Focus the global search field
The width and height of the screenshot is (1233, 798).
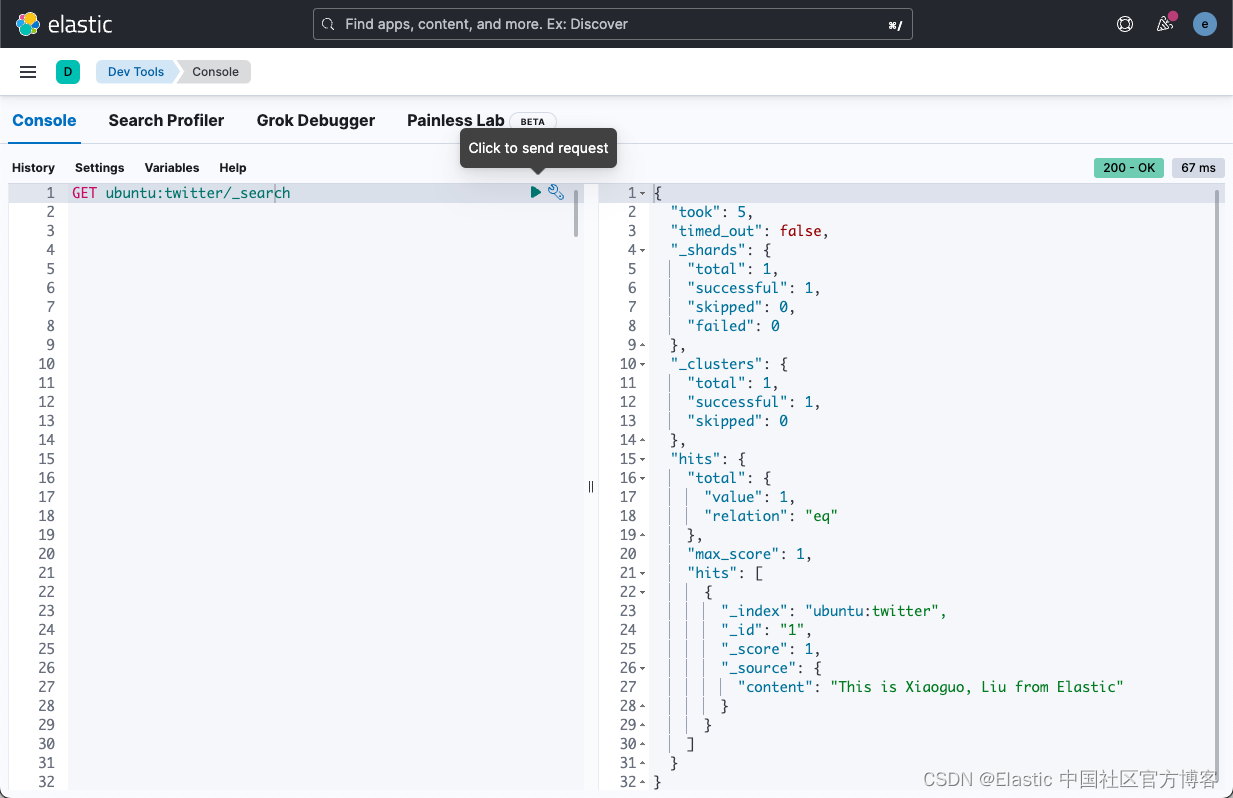pos(613,24)
